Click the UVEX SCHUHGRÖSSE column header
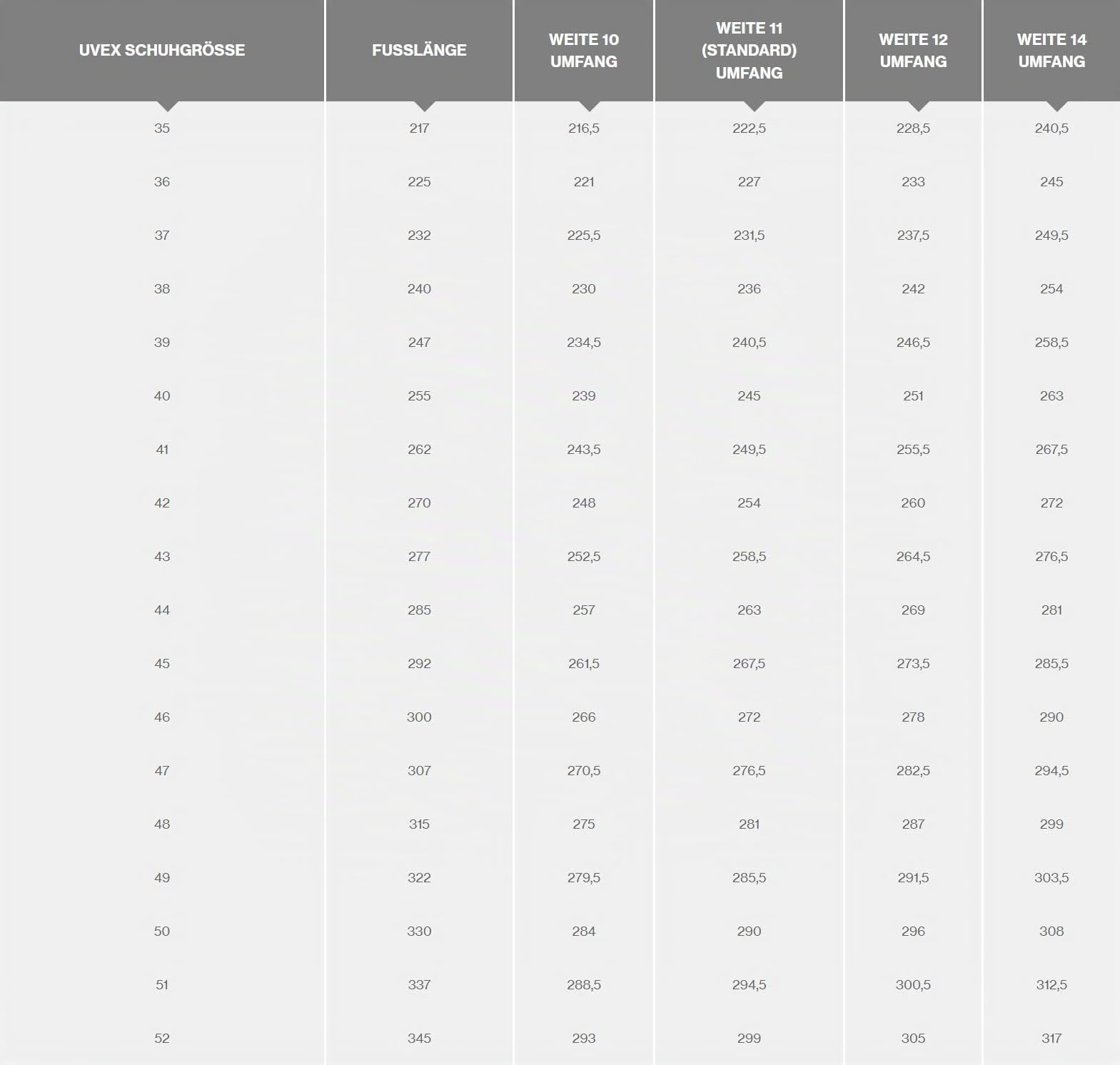This screenshot has width=1120, height=1065. [x=162, y=50]
